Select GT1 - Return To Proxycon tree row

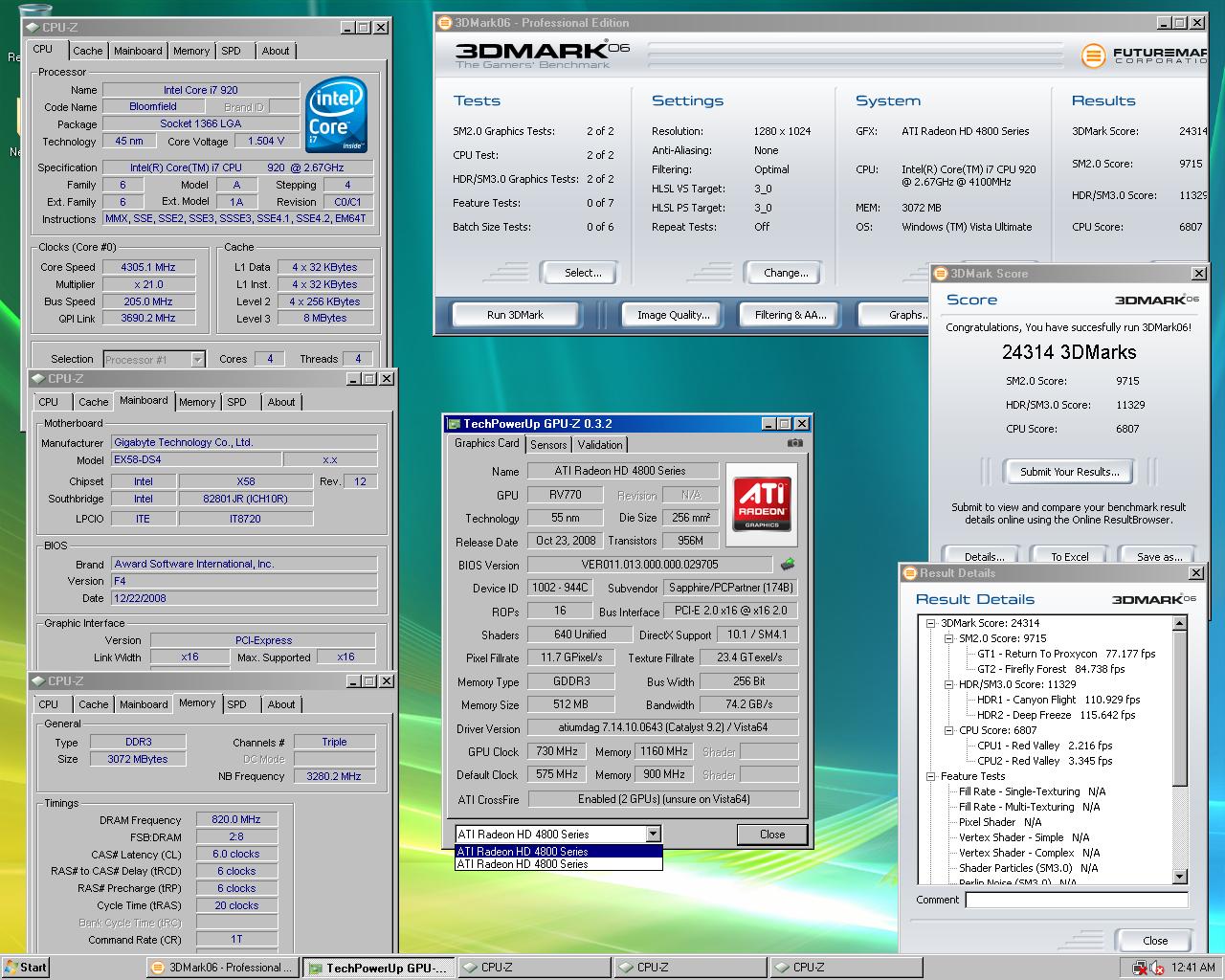1066,654
